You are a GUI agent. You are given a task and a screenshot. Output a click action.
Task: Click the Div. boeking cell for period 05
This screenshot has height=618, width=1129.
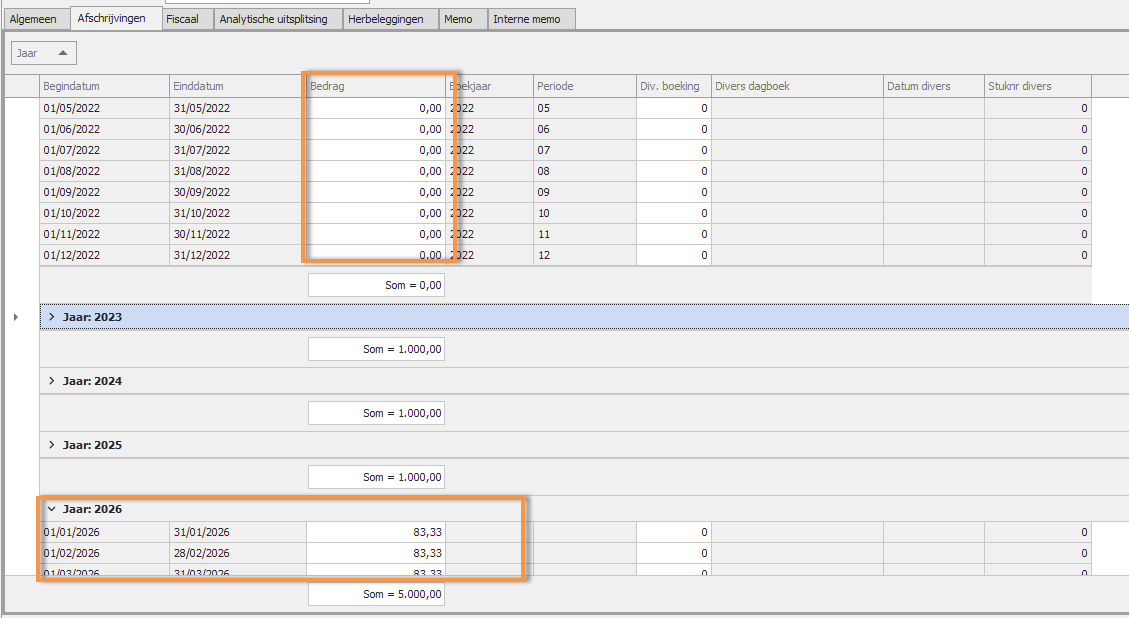click(673, 108)
